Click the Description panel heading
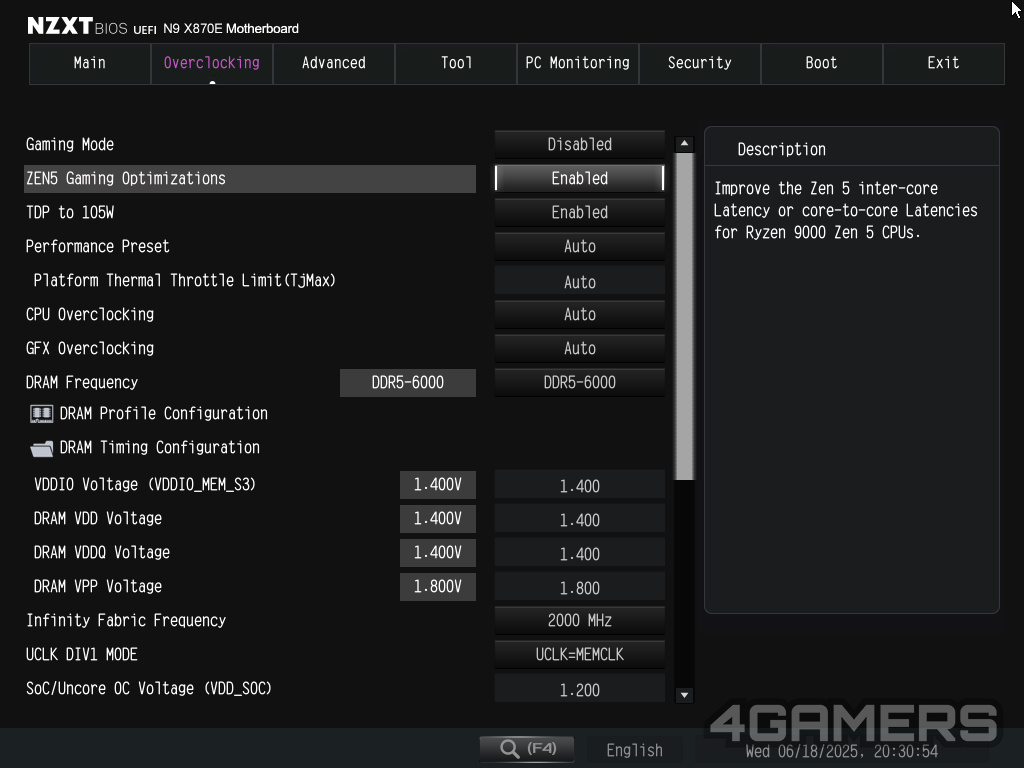The height and width of the screenshot is (768, 1024). pyautogui.click(x=782, y=150)
